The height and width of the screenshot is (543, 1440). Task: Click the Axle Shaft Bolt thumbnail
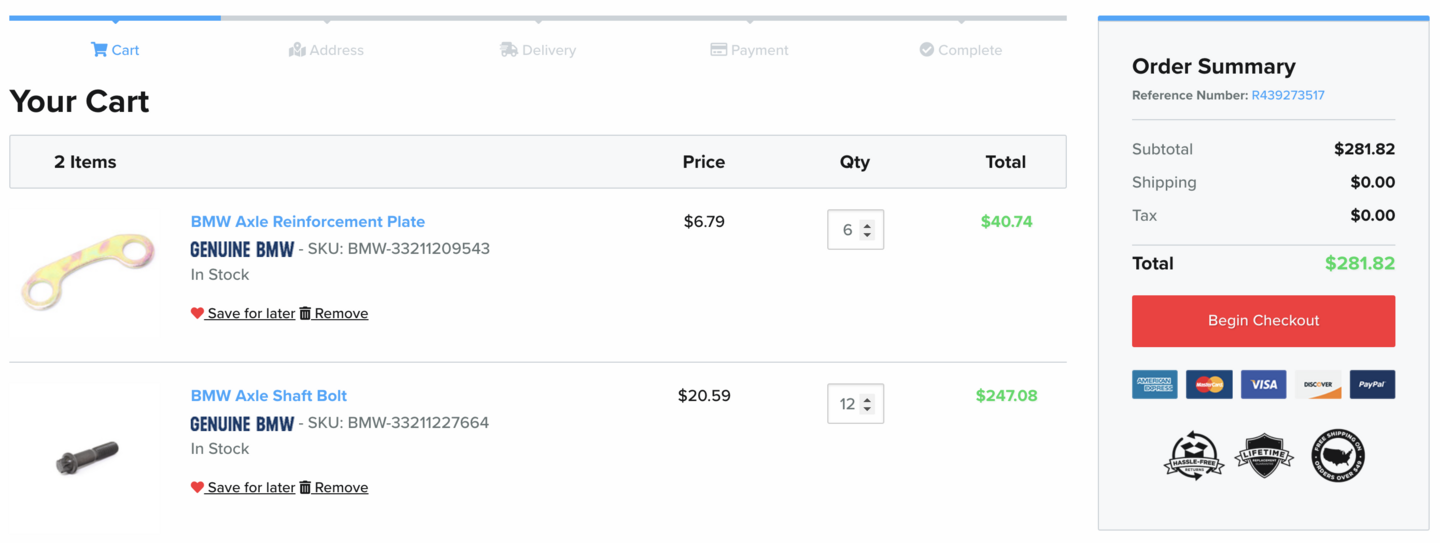point(87,457)
